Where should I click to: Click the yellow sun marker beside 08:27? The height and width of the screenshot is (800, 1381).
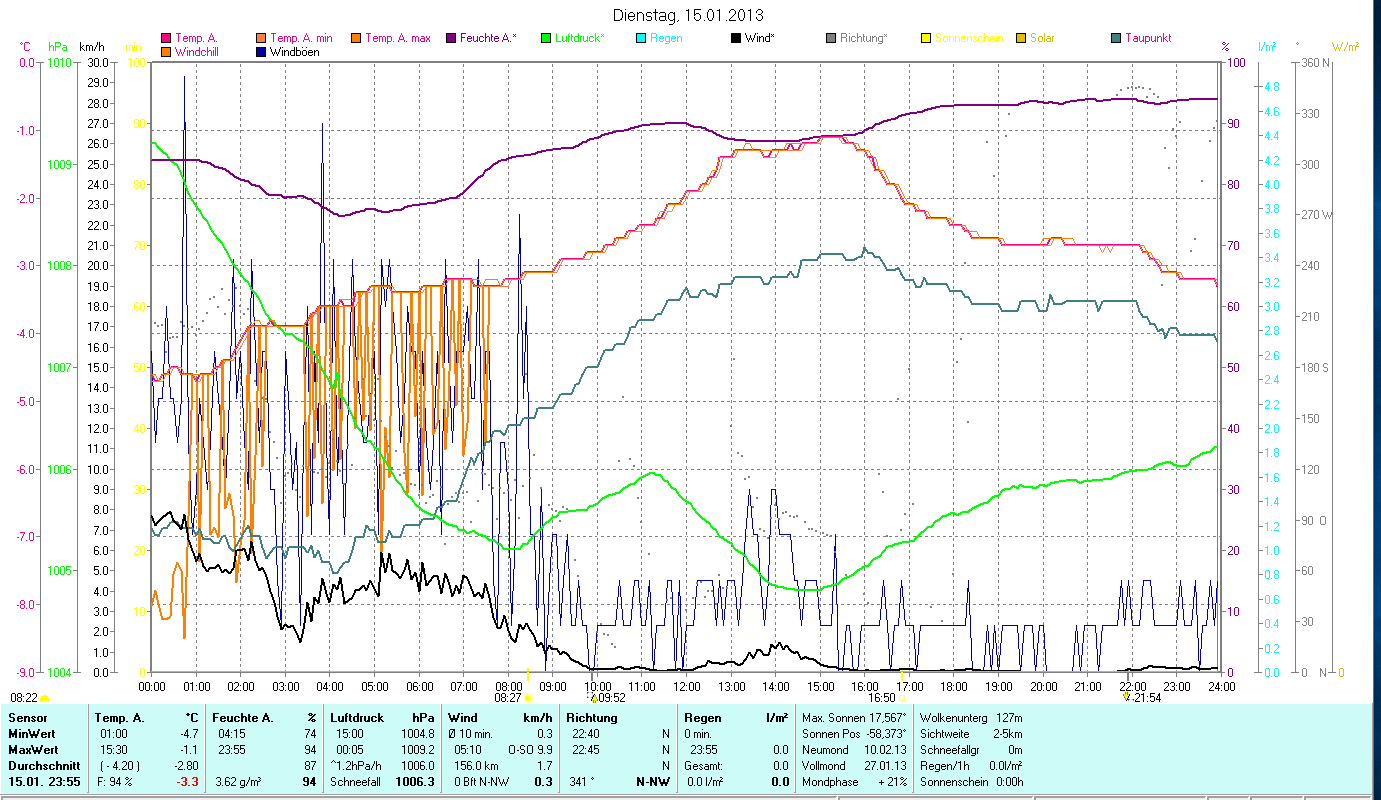(528, 698)
